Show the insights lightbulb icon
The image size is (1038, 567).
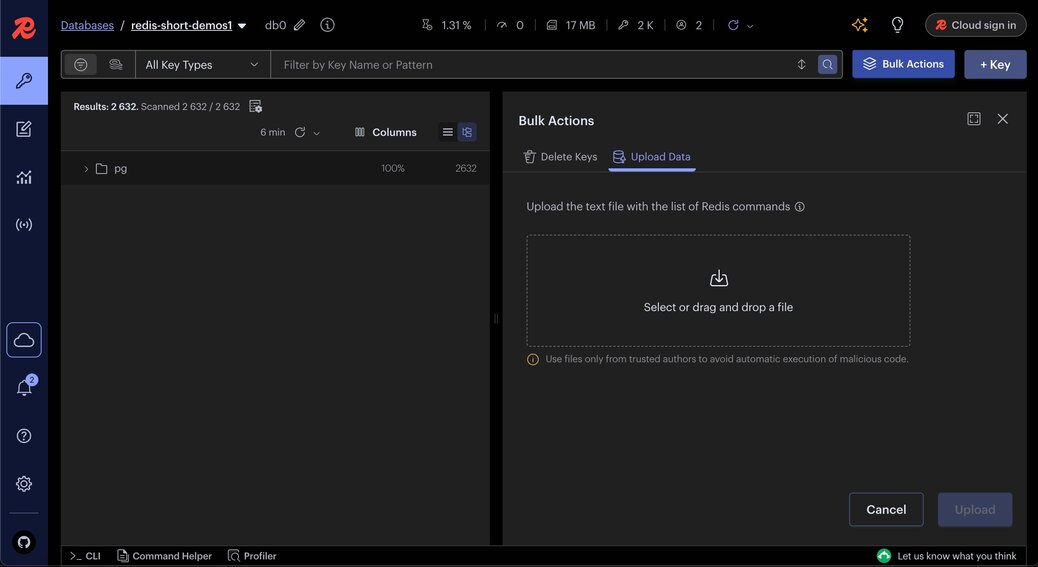[897, 25]
